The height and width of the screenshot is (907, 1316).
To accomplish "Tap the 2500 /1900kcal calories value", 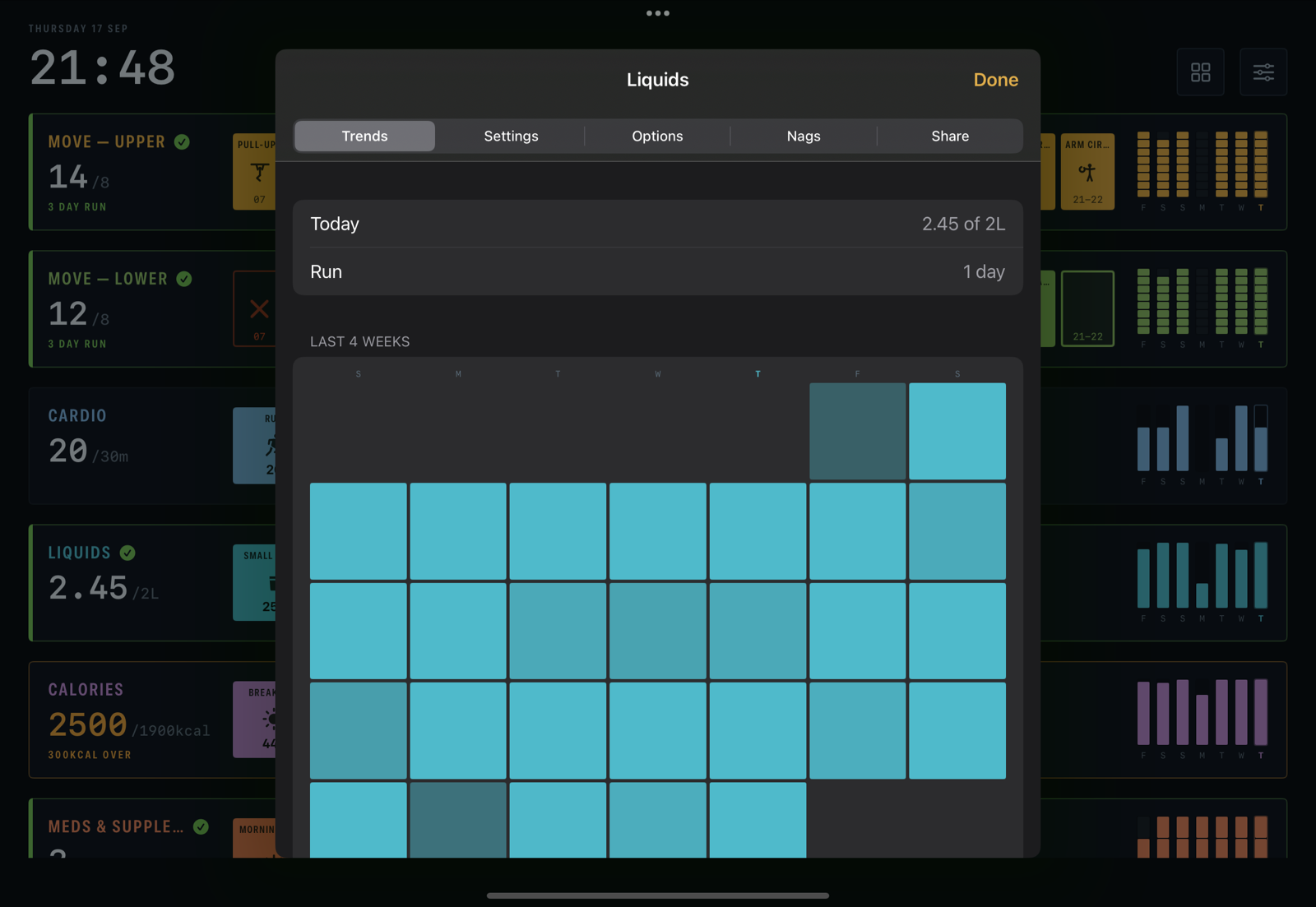I will (129, 725).
